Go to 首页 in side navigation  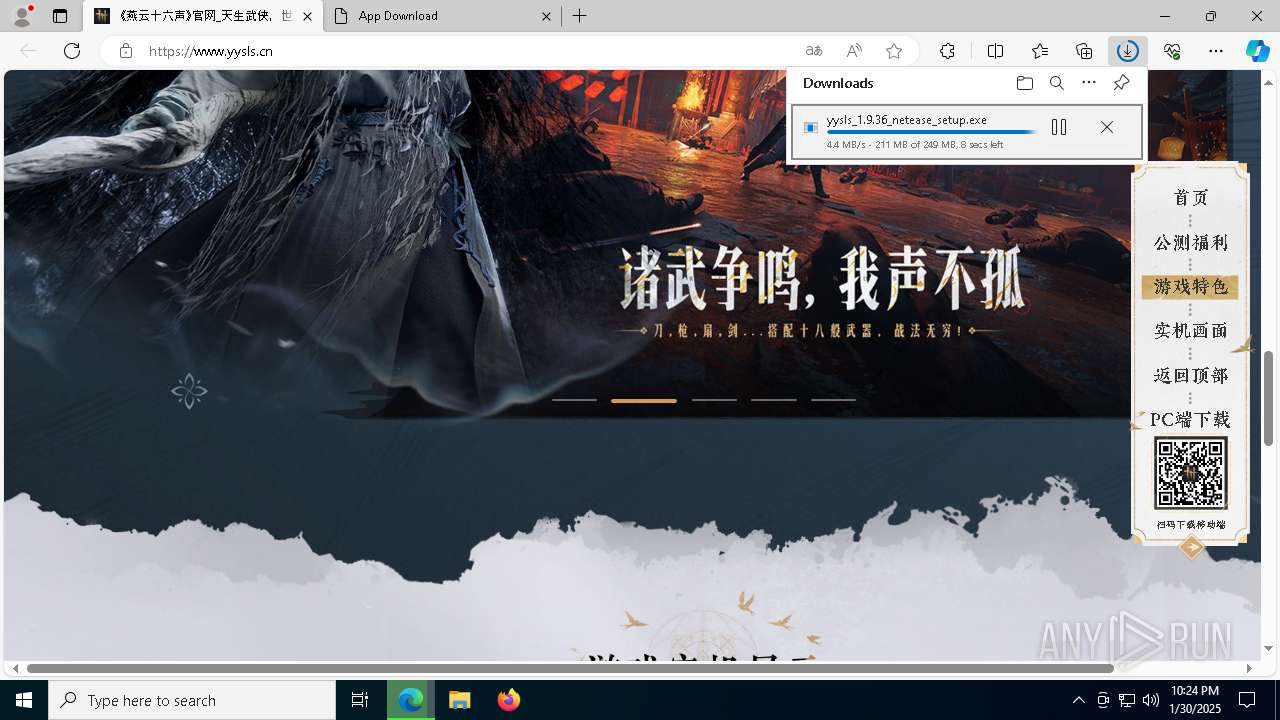[x=1190, y=198]
